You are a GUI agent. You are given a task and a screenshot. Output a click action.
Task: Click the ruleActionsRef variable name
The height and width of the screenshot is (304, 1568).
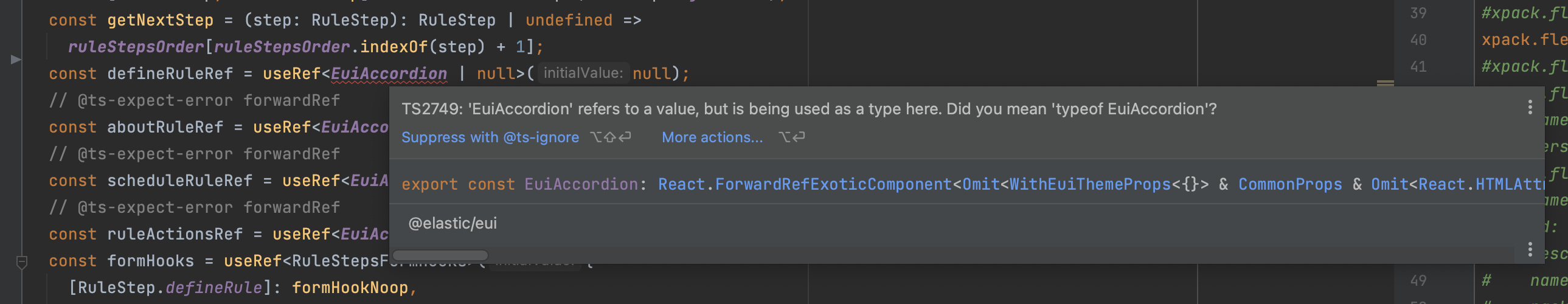[175, 234]
